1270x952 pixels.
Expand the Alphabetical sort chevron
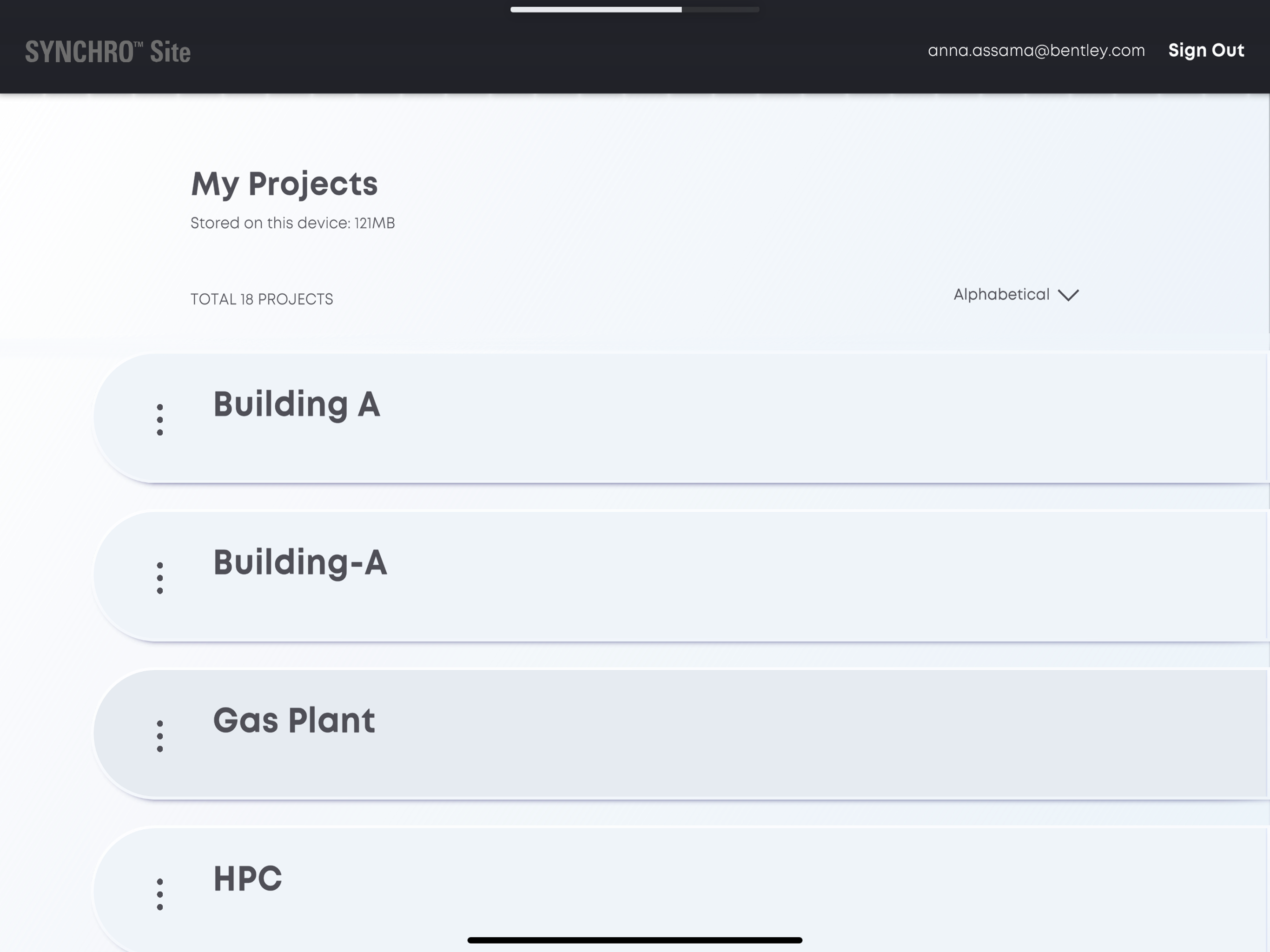point(1068,295)
